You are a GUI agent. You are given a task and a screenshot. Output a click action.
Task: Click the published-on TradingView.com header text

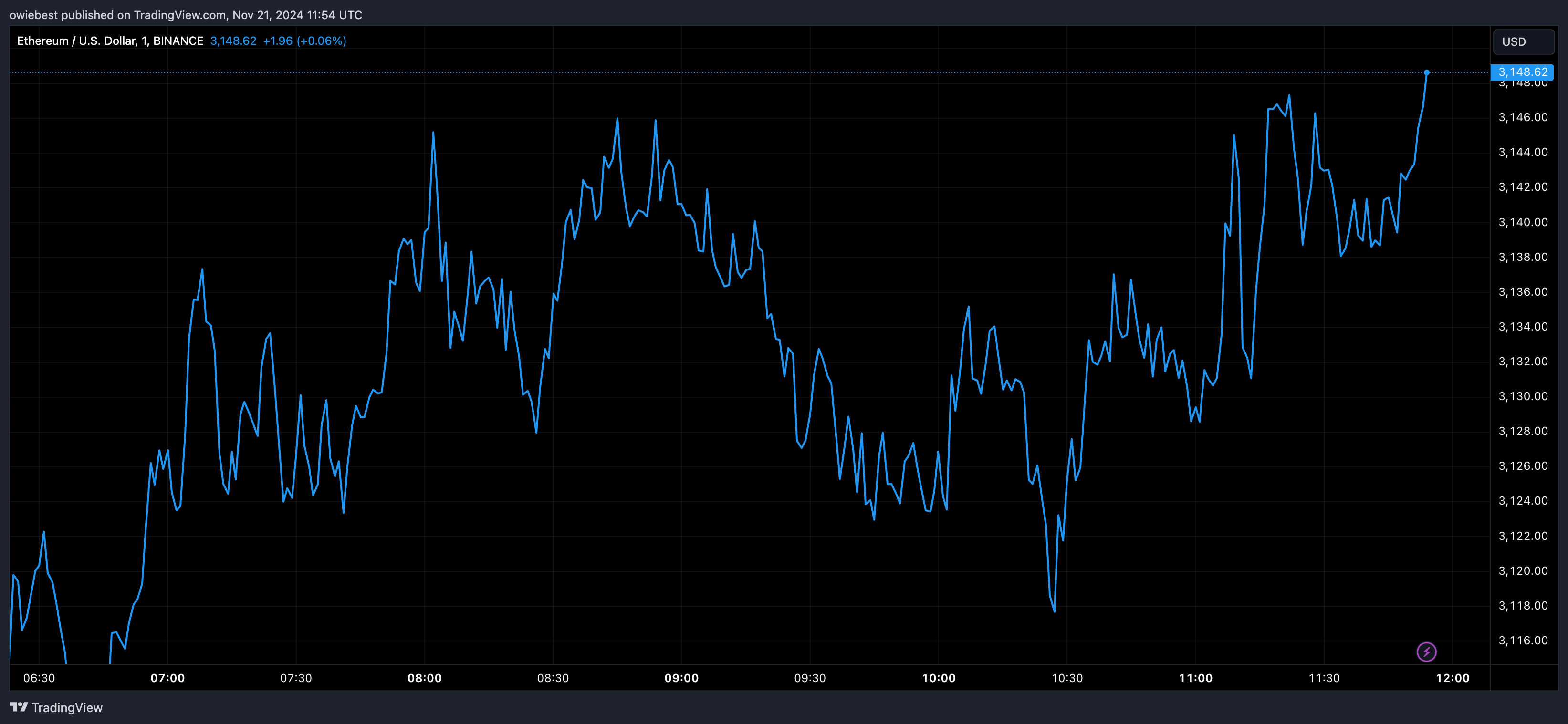tap(186, 15)
